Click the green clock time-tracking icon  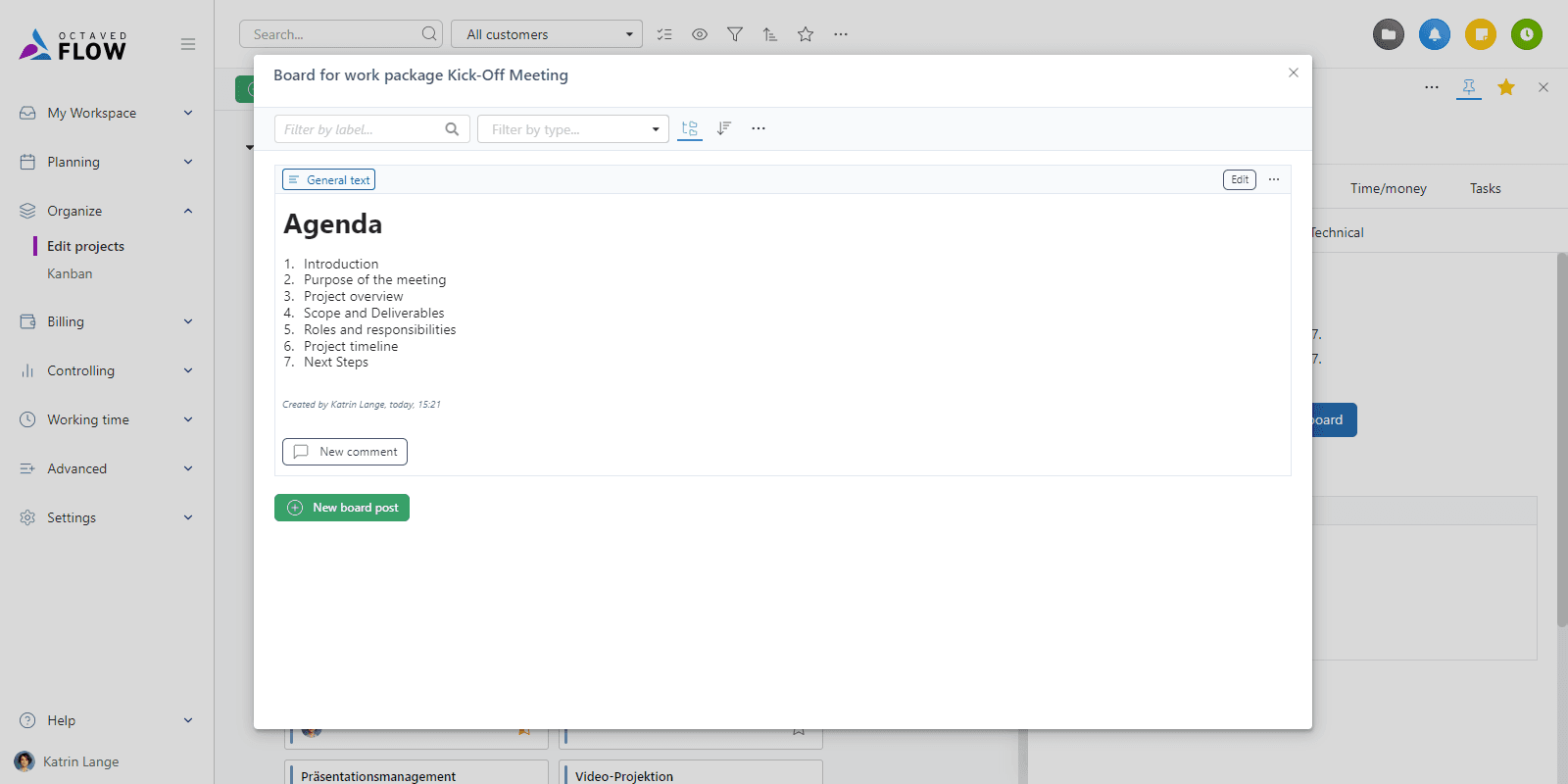coord(1527,34)
